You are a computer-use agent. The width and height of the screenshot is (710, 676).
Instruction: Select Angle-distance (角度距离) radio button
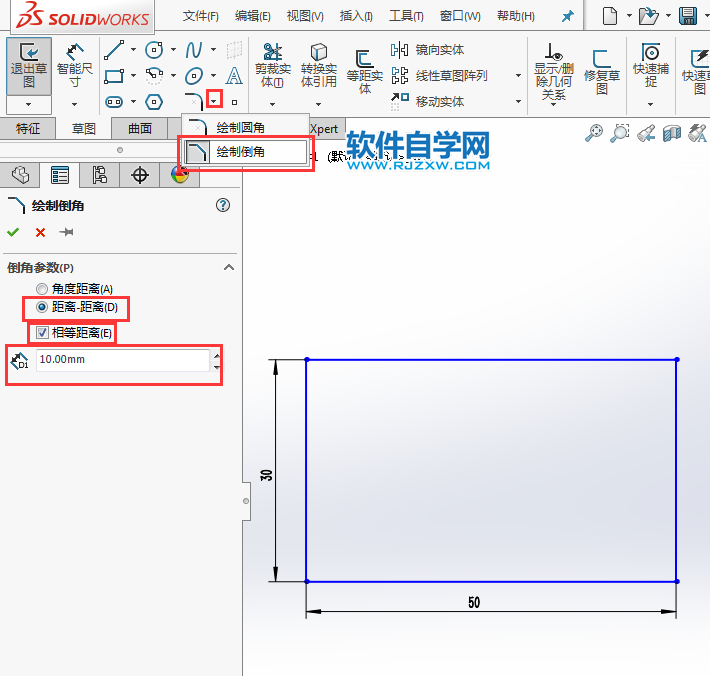pos(42,289)
